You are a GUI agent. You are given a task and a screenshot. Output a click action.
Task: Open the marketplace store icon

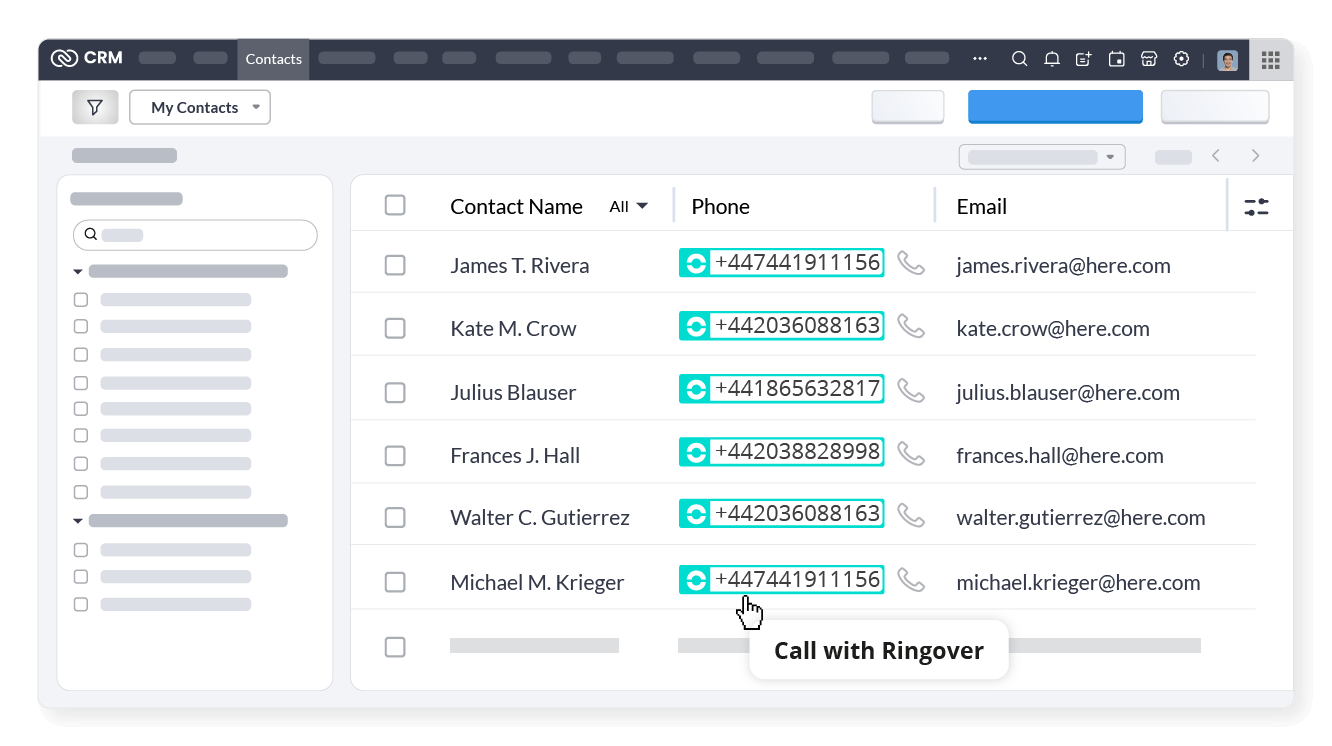[x=1148, y=59]
